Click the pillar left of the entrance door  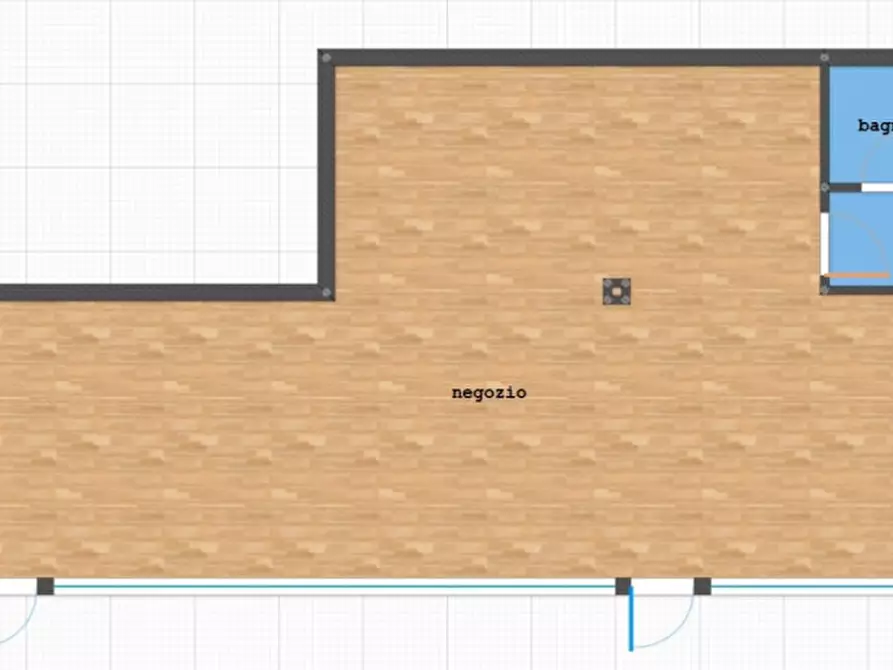pos(623,586)
